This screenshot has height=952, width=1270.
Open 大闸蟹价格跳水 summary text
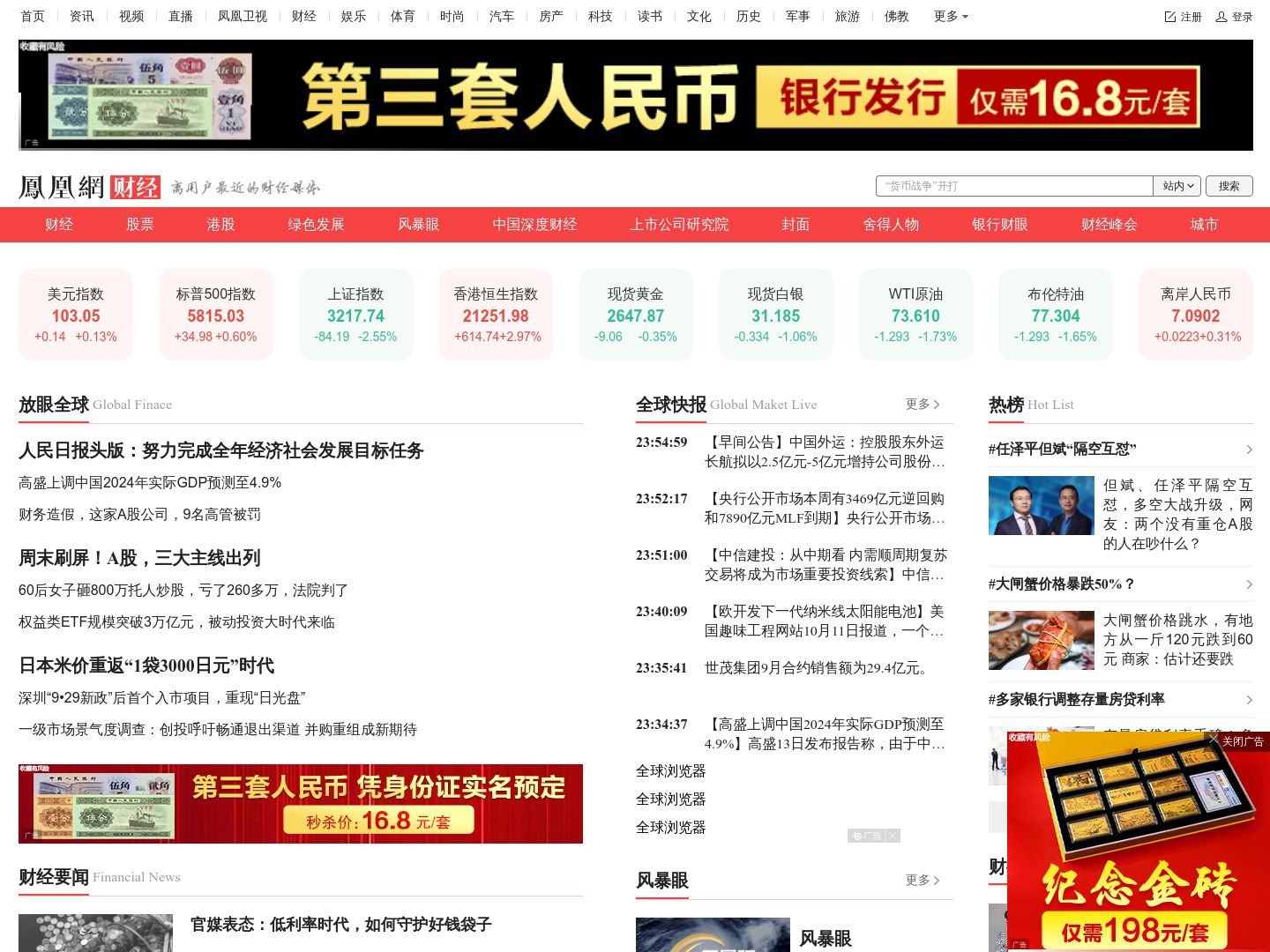[x=1178, y=639]
